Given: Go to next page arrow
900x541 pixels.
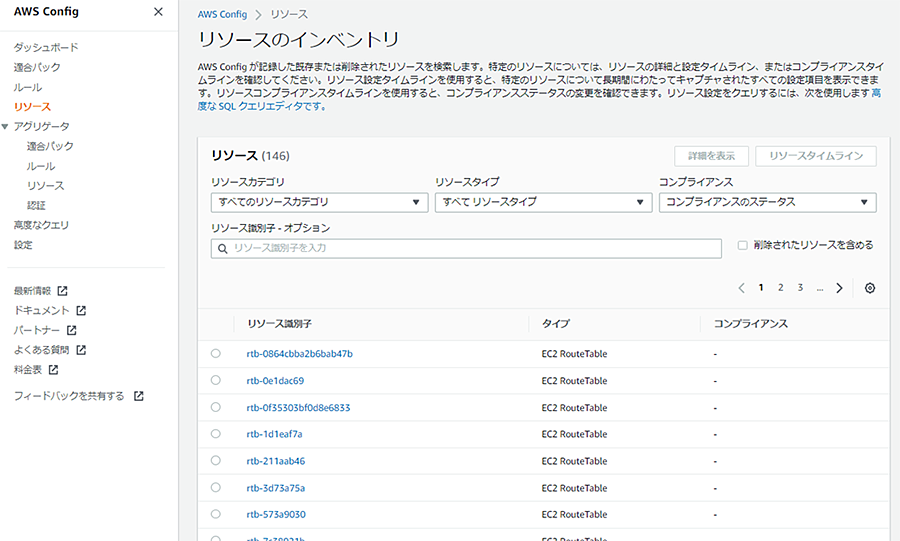Looking at the screenshot, I should tap(839, 288).
